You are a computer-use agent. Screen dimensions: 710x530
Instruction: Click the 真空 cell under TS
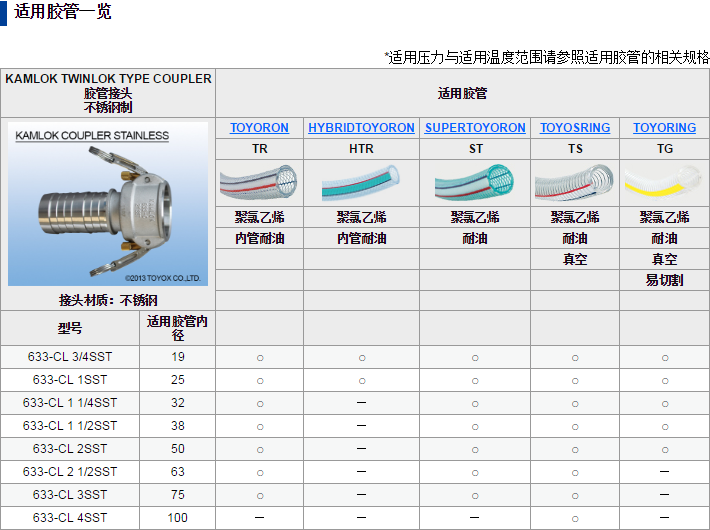[575, 259]
